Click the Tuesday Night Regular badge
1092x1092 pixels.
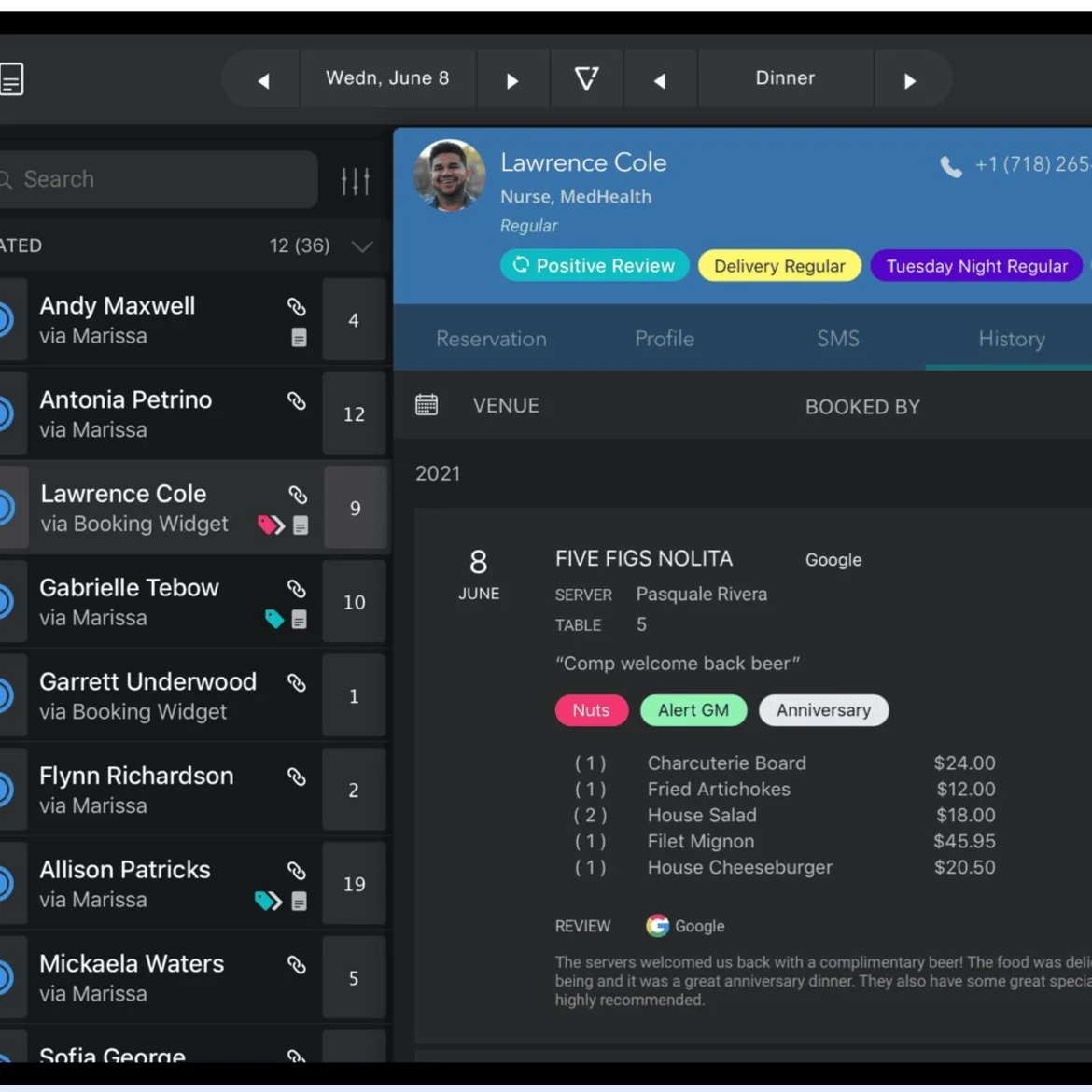pyautogui.click(x=976, y=266)
